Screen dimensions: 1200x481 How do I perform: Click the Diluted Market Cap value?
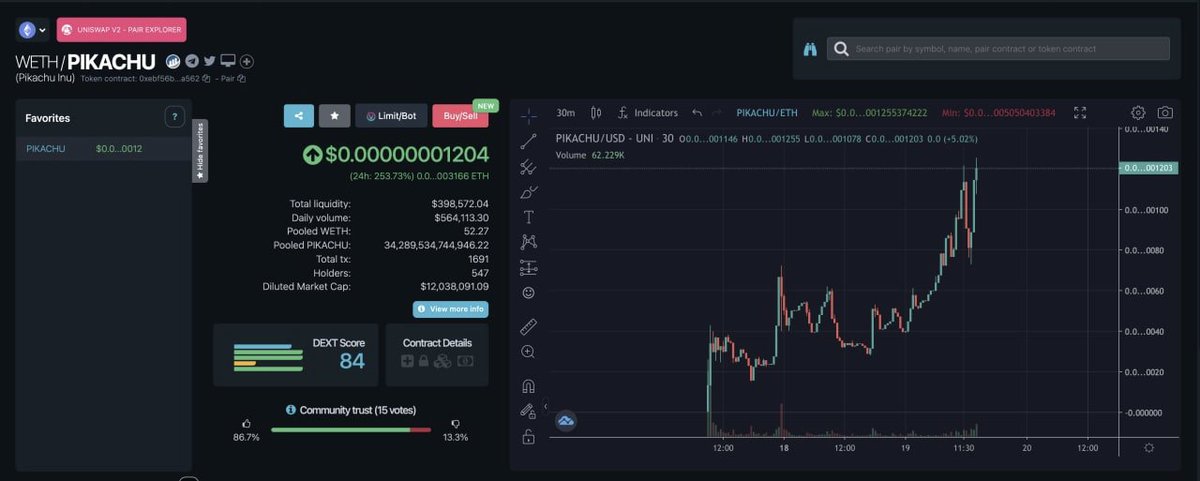454,286
